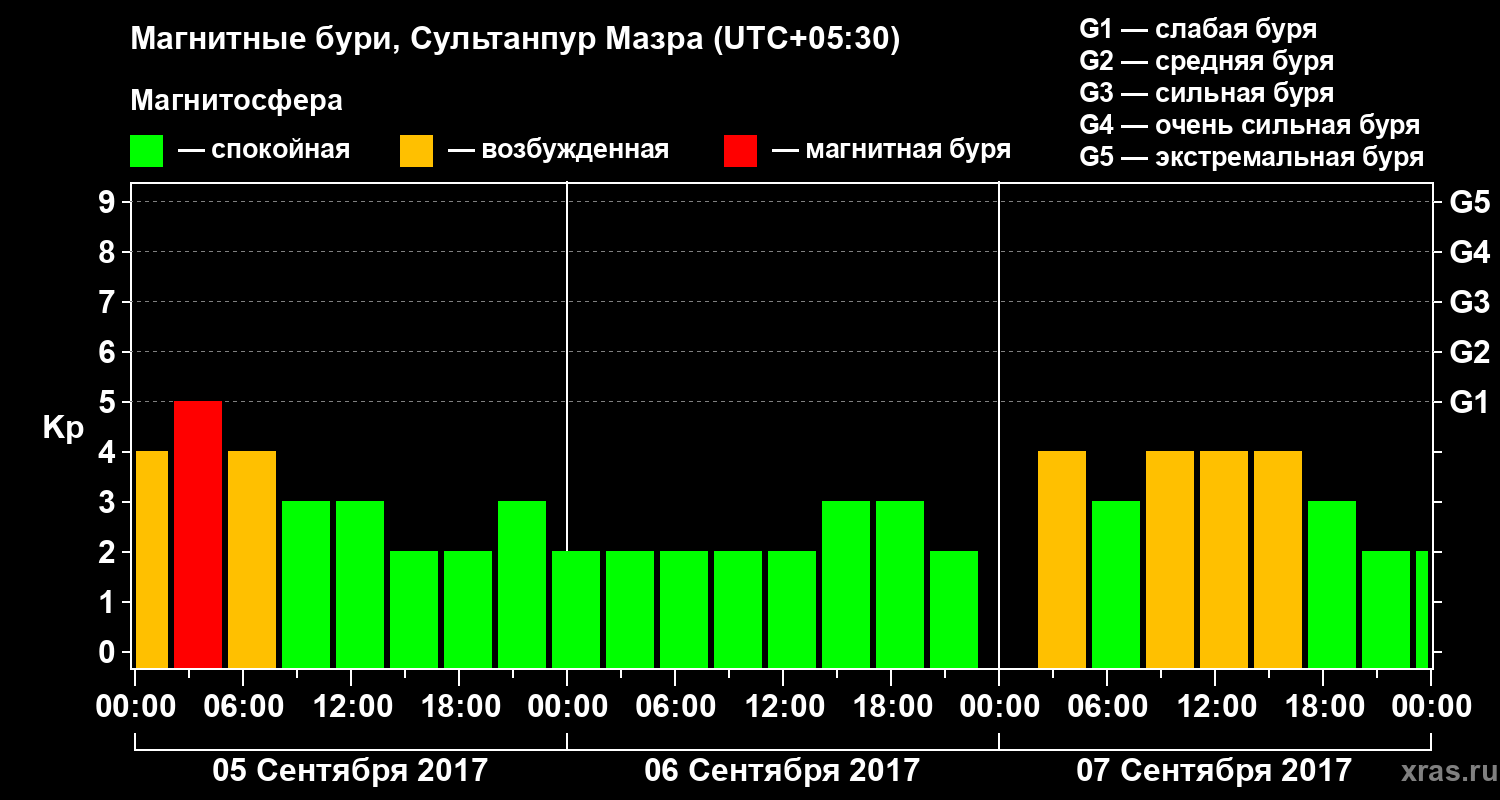Click the G3 label on right axis
1500x800 pixels.
[x=1469, y=302]
